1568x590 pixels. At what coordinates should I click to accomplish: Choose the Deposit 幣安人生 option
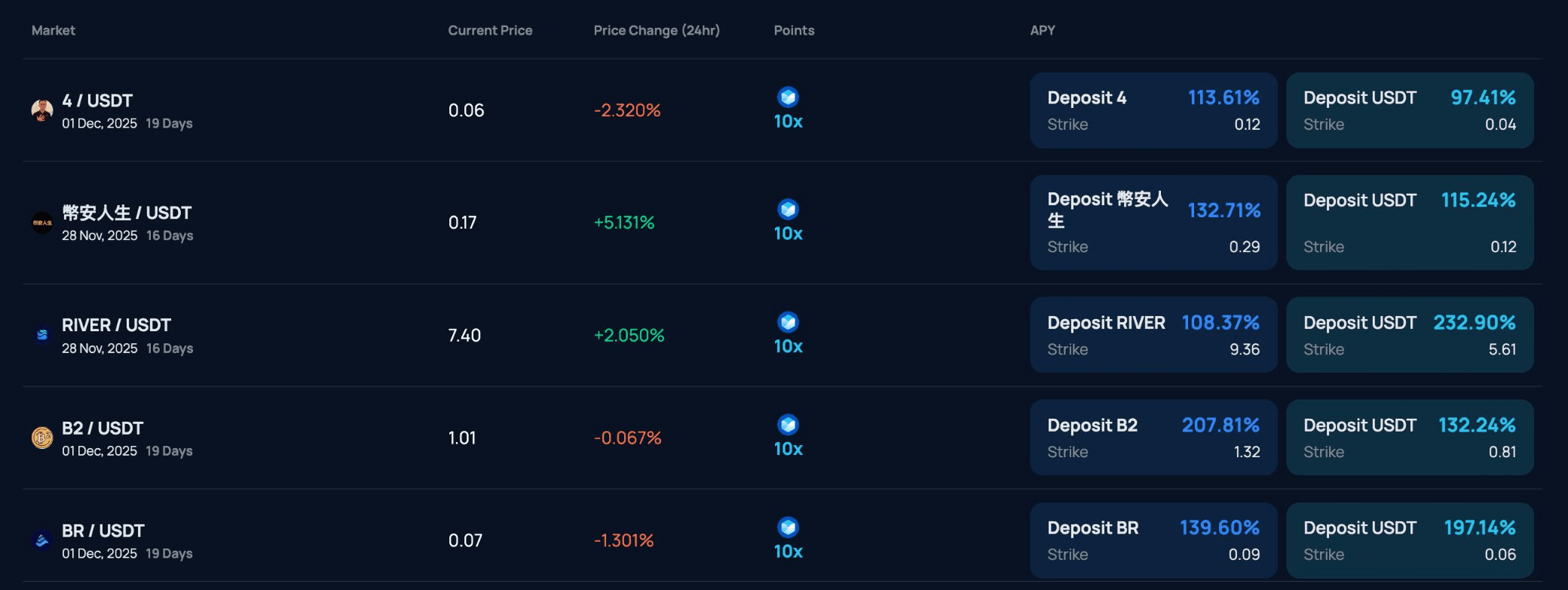pos(1153,223)
